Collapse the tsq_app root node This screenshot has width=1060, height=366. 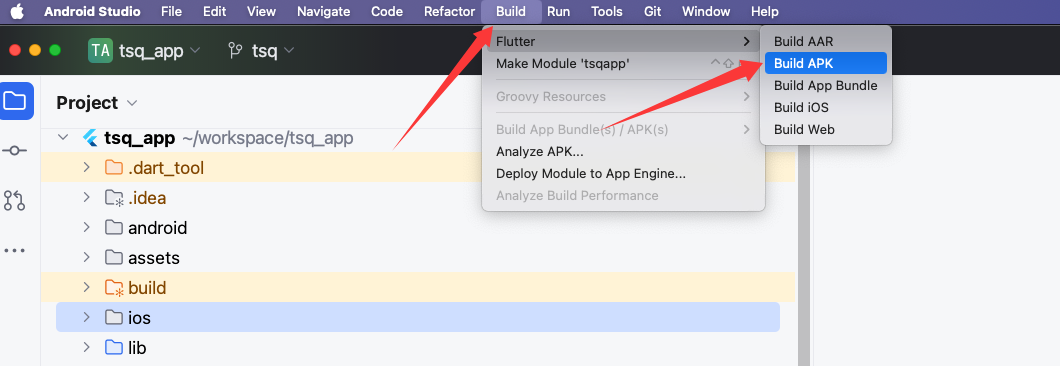coord(63,137)
